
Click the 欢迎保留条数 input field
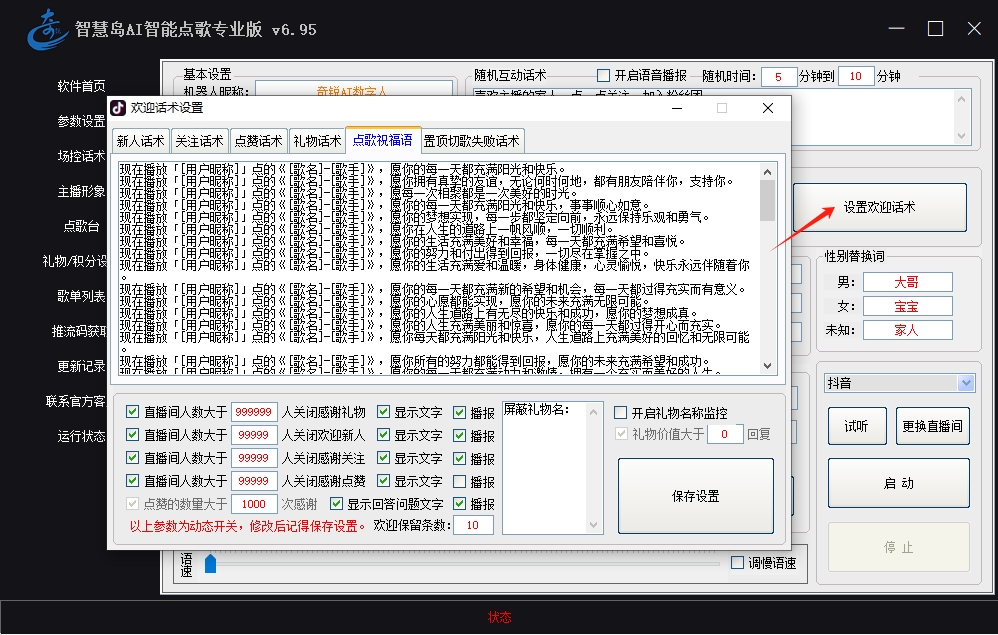pyautogui.click(x=472, y=525)
